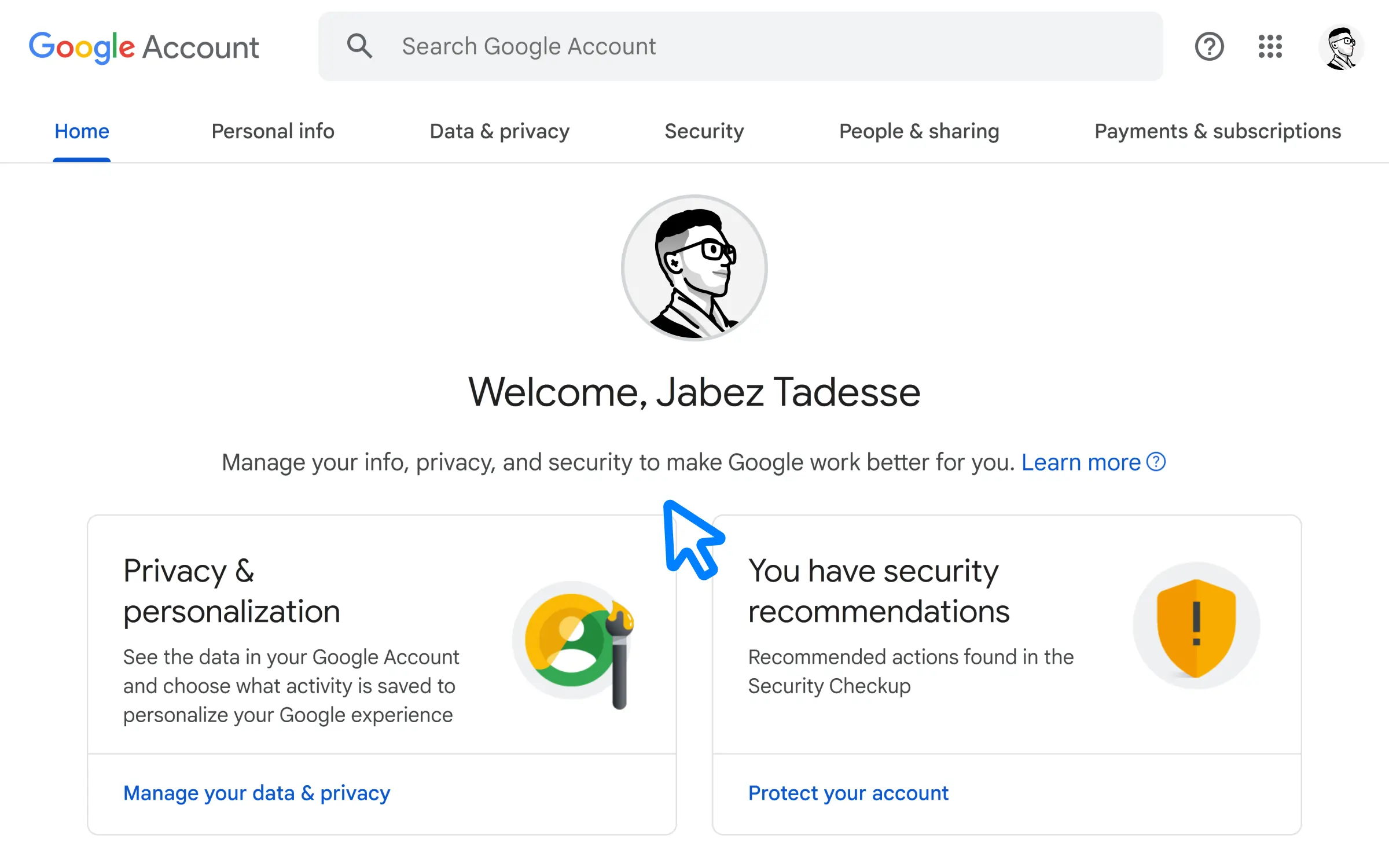Open the Data & privacy tab
This screenshot has width=1389, height=868.
(499, 131)
